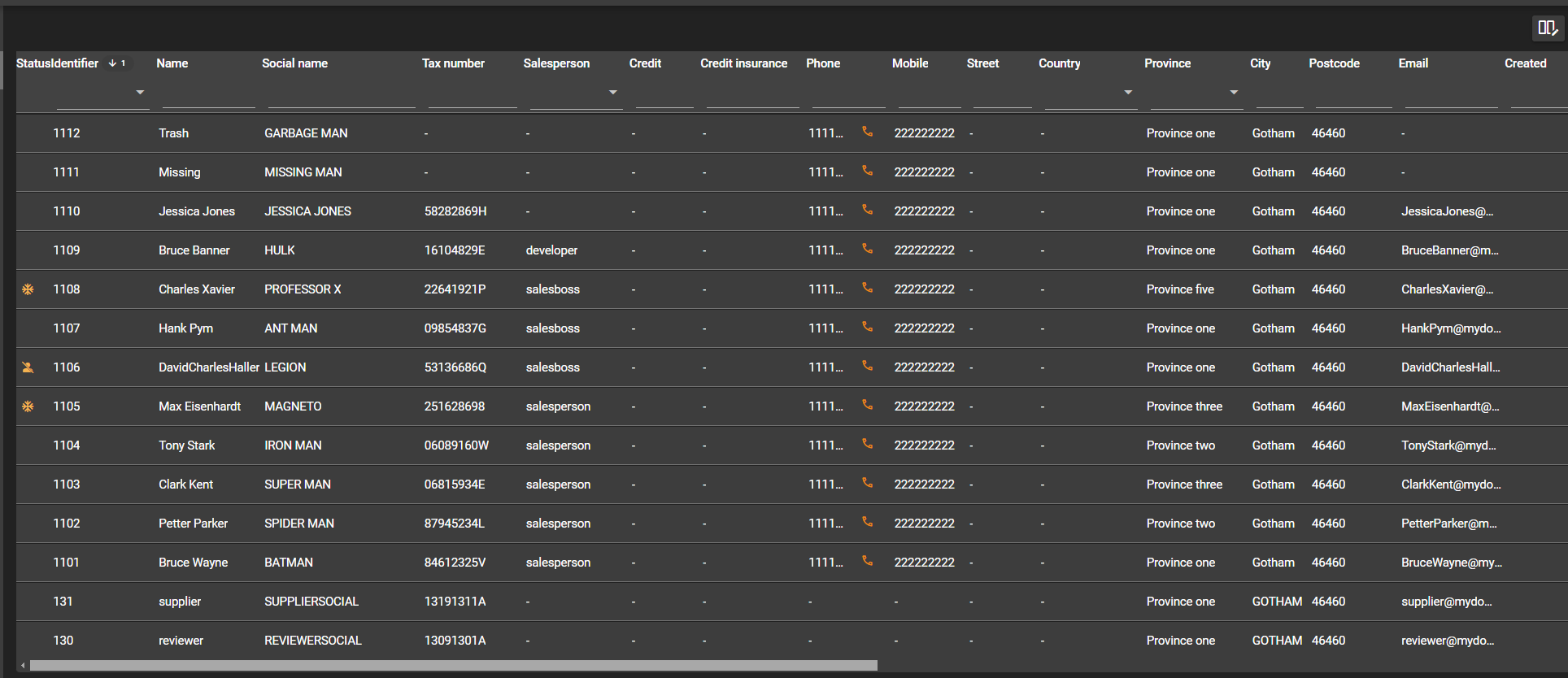1568x678 pixels.
Task: Click the phone icon in Bruce Wayne row
Action: click(x=868, y=561)
